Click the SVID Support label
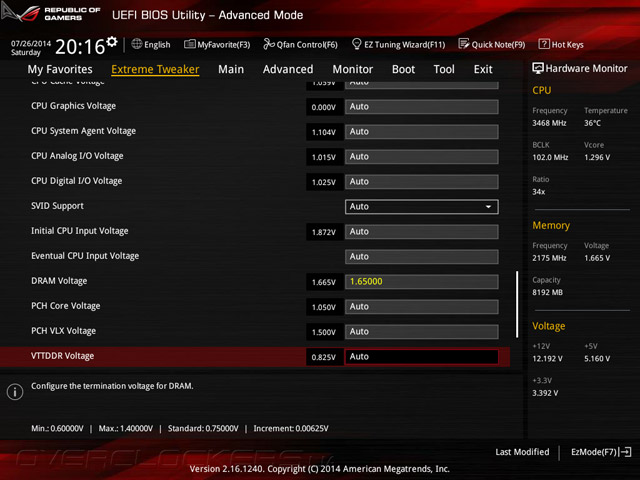 (x=57, y=206)
